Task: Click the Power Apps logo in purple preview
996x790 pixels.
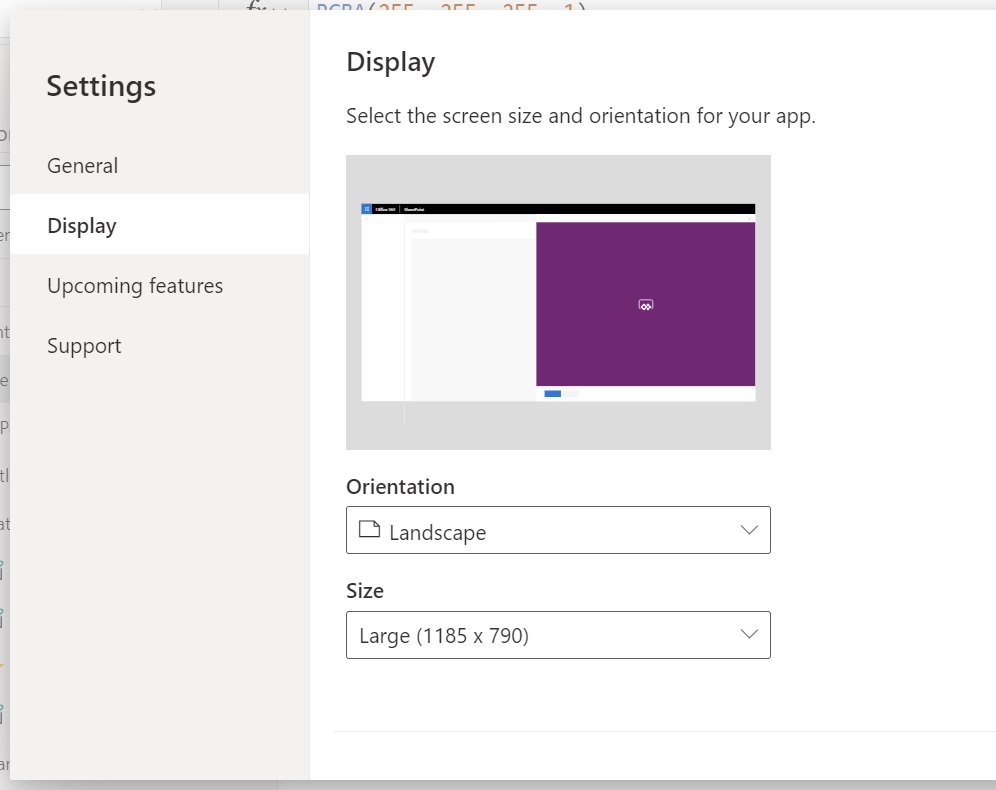Action: coord(645,305)
